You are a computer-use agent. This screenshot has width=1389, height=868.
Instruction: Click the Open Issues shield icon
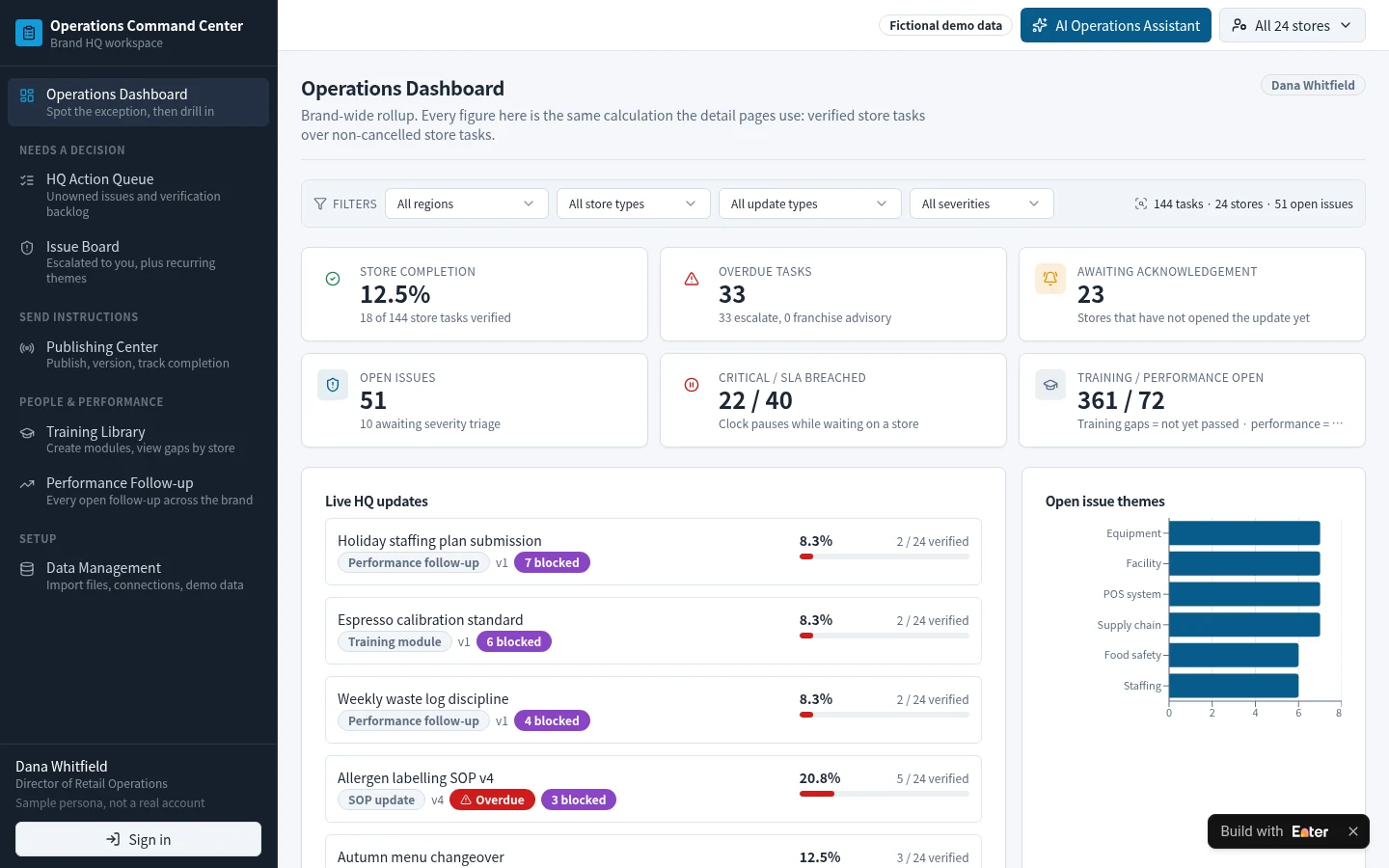pos(333,385)
